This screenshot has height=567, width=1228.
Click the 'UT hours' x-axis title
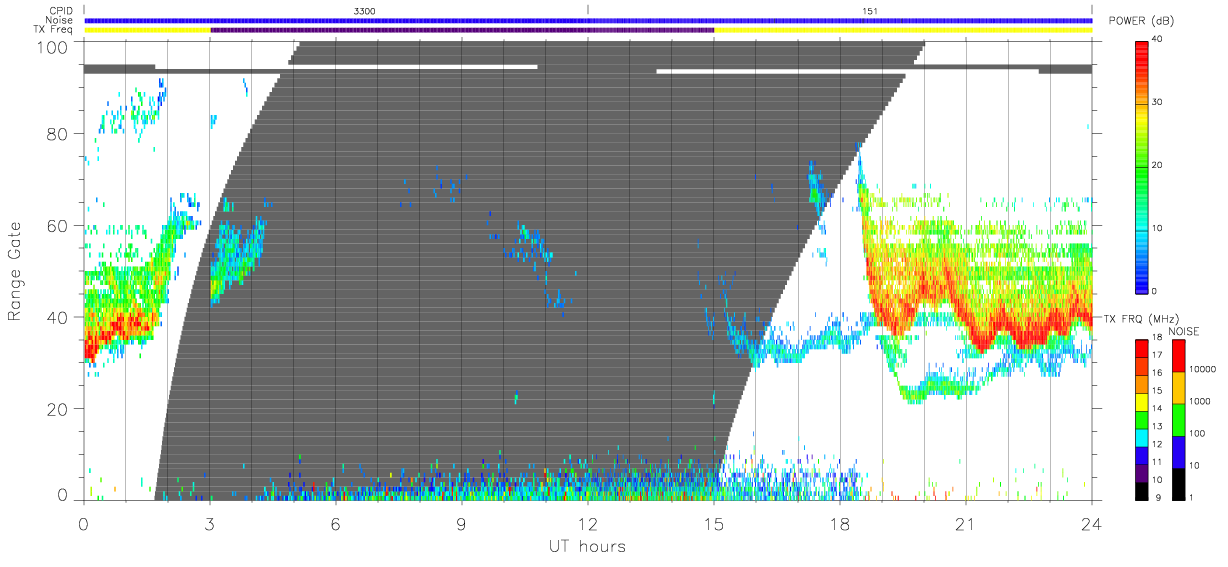[x=586, y=546]
